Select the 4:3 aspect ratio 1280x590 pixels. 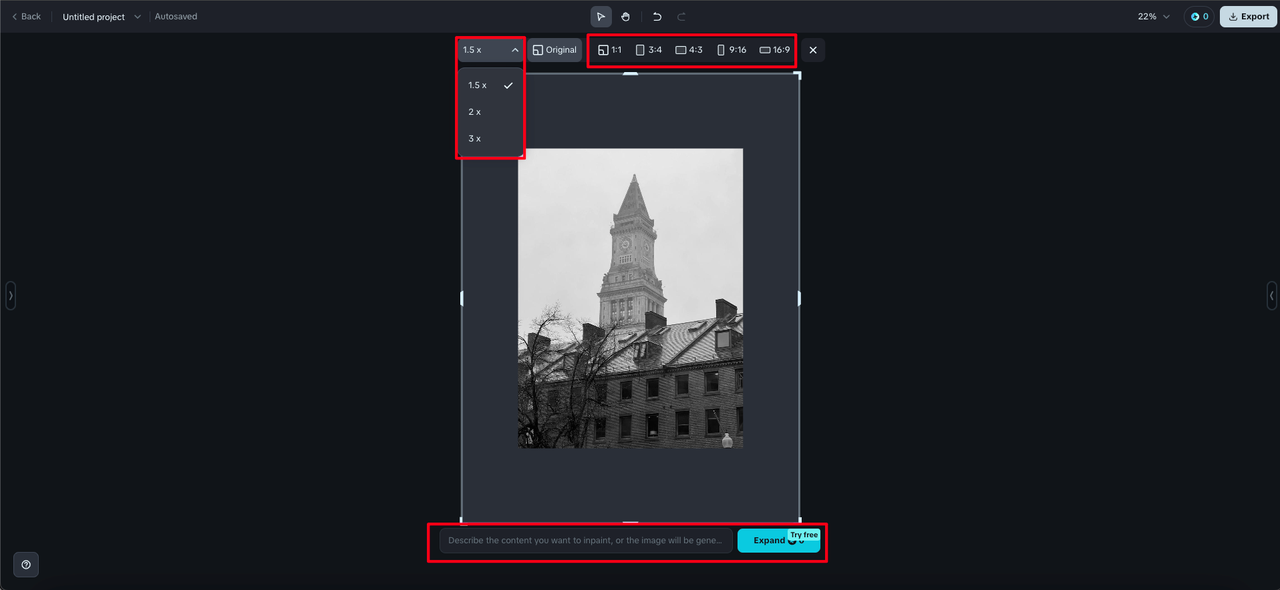click(689, 50)
